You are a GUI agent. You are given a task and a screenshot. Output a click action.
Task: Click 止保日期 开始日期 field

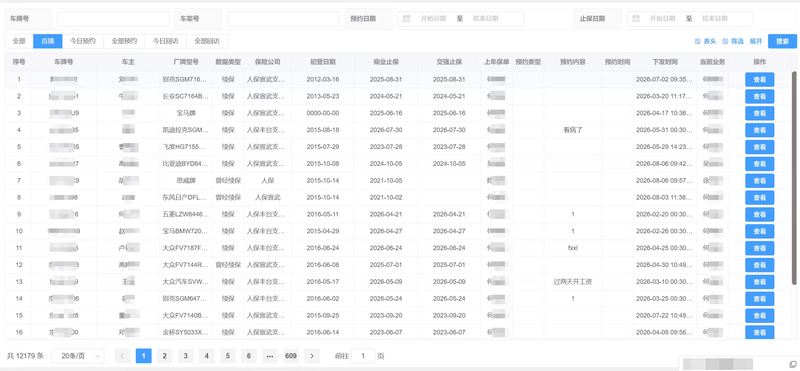click(x=662, y=18)
